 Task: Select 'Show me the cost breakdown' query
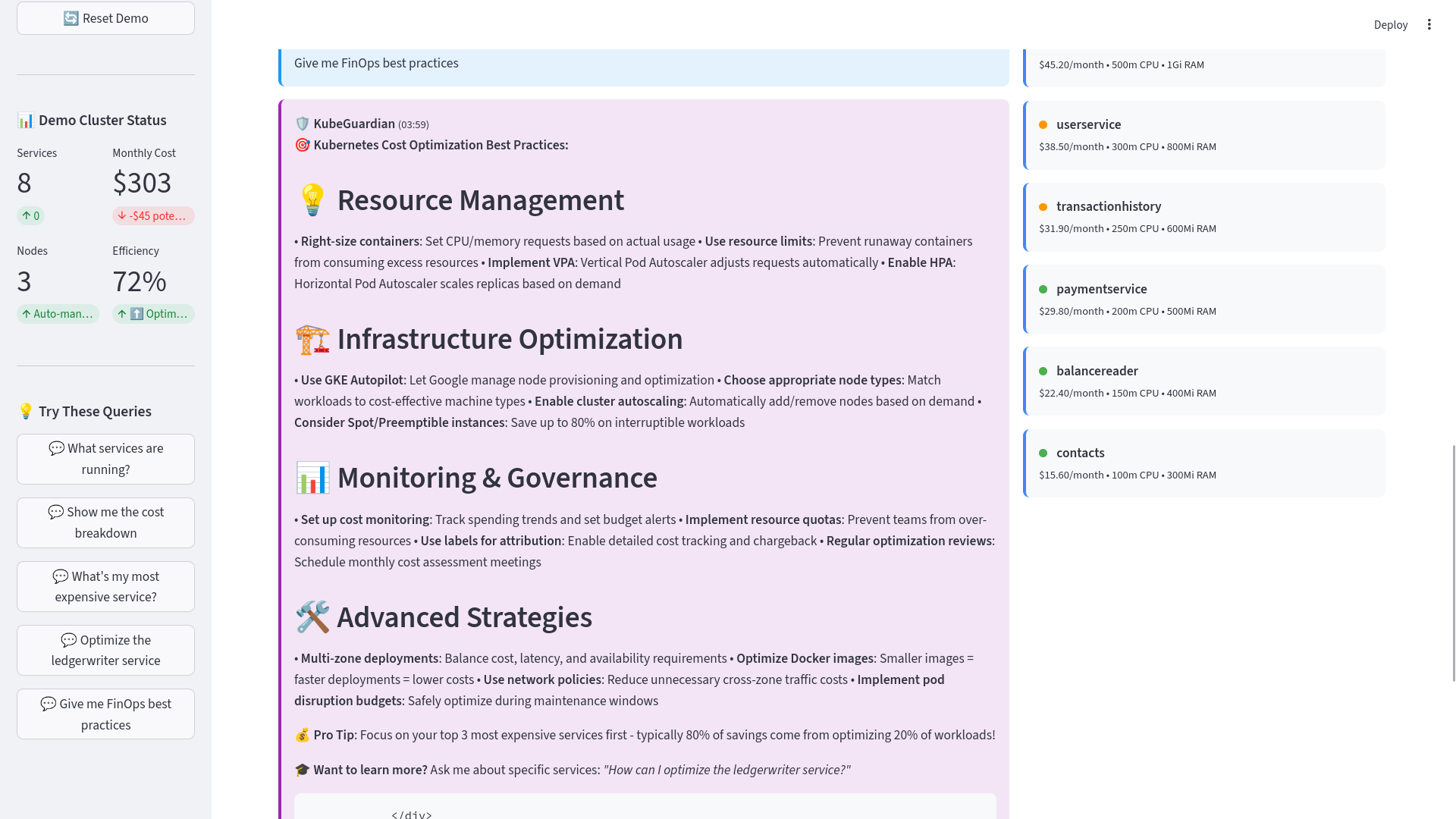point(105,522)
